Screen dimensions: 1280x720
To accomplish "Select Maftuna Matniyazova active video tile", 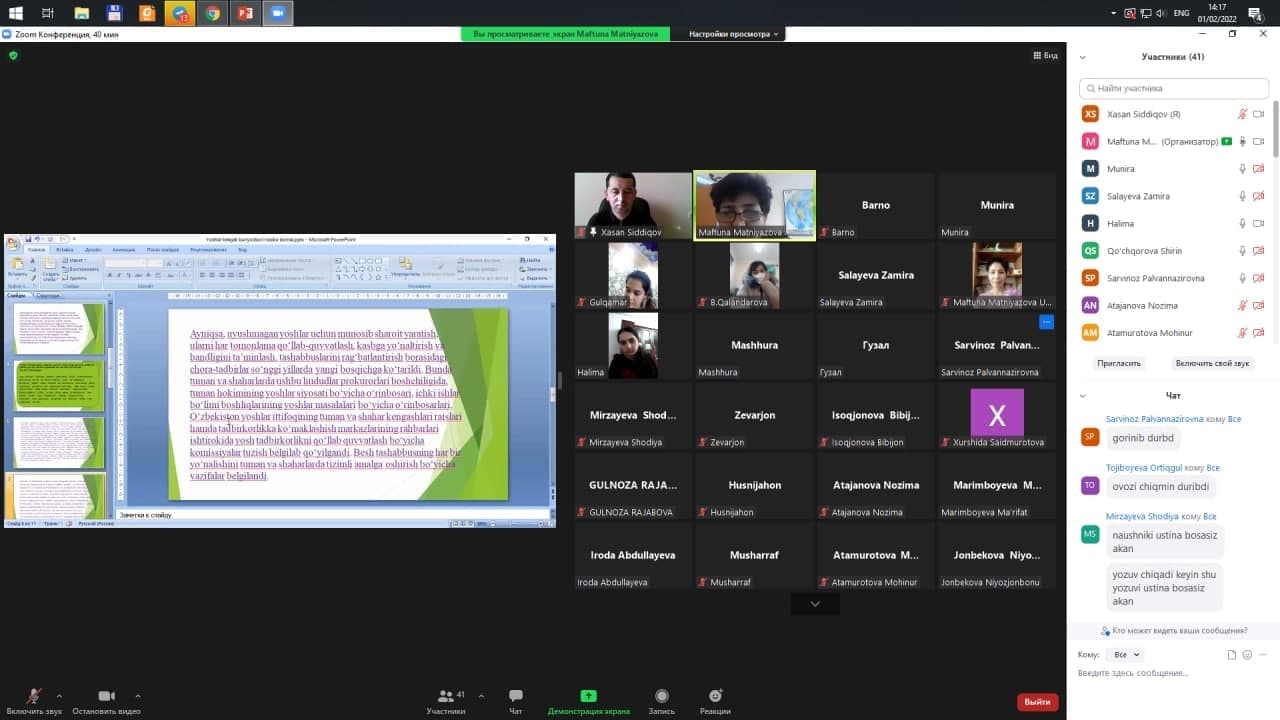I will [x=755, y=205].
